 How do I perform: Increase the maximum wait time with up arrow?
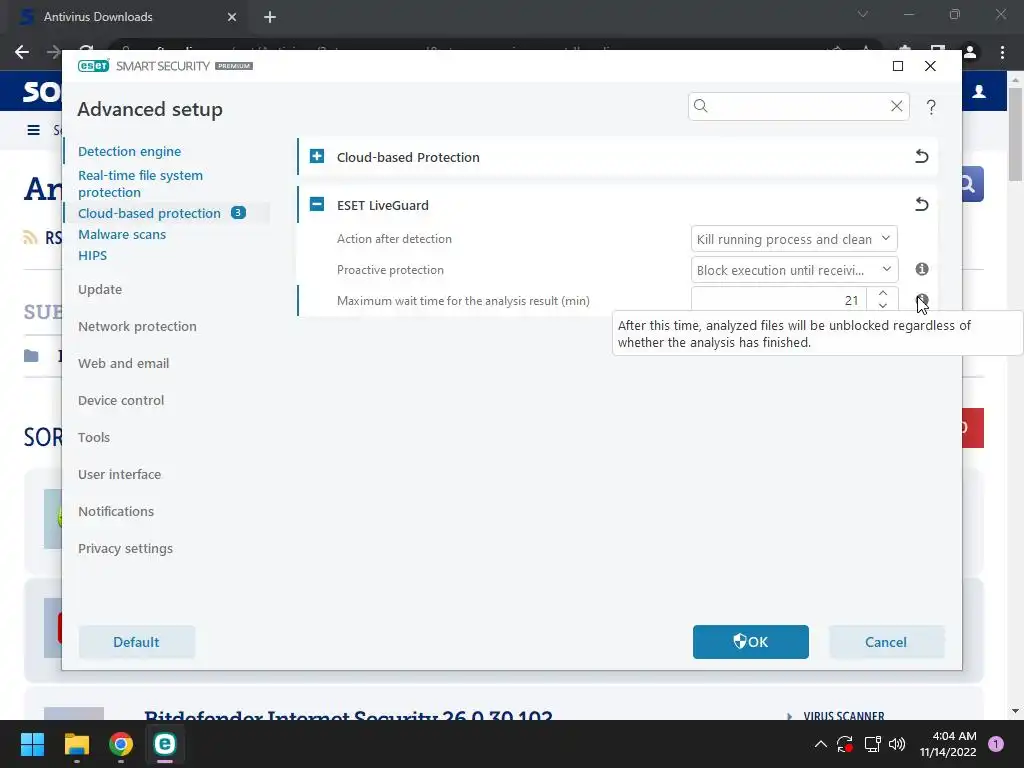point(883,293)
